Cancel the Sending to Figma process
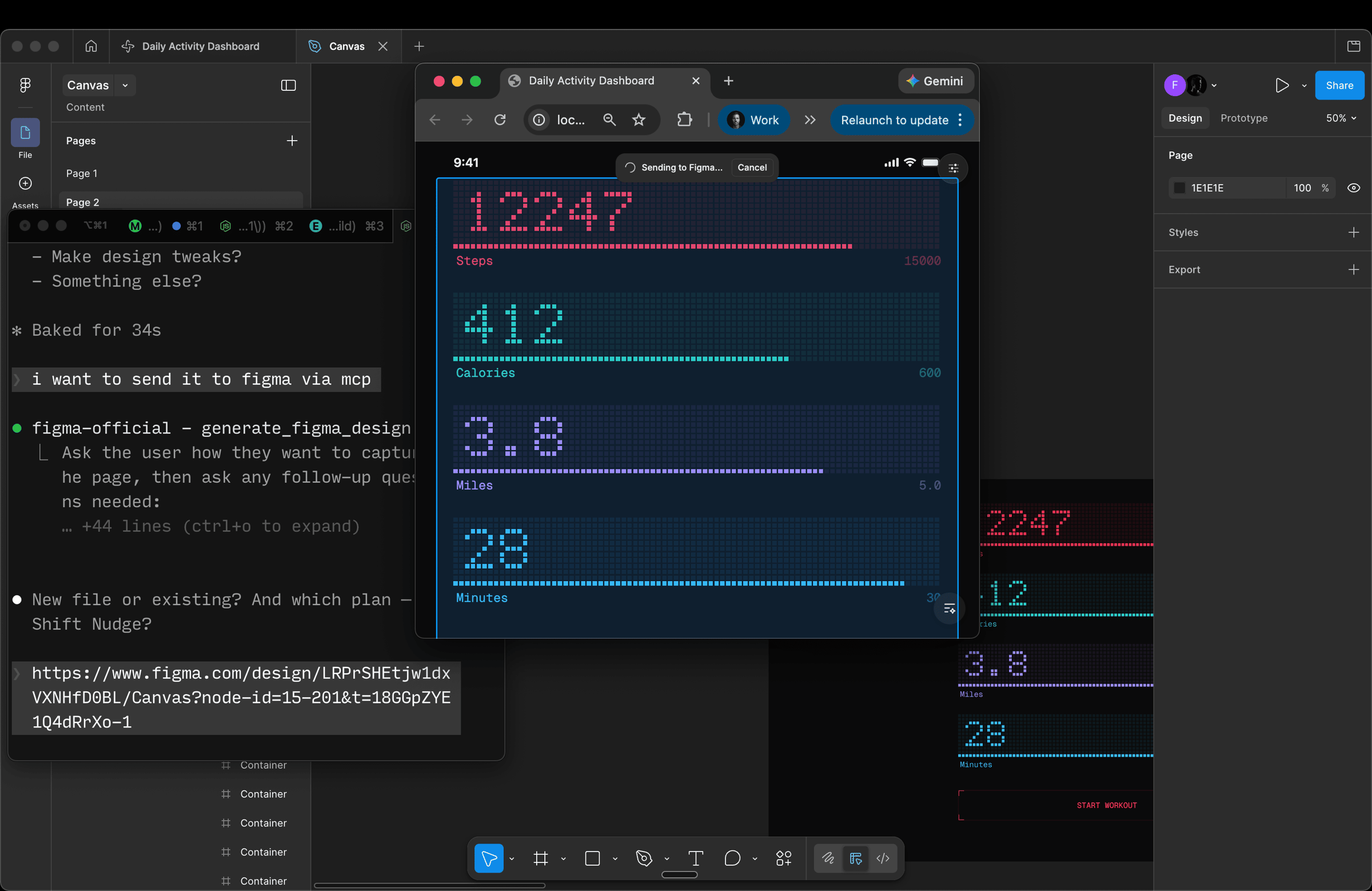Screen dimensions: 1372x891 pyautogui.click(x=752, y=167)
